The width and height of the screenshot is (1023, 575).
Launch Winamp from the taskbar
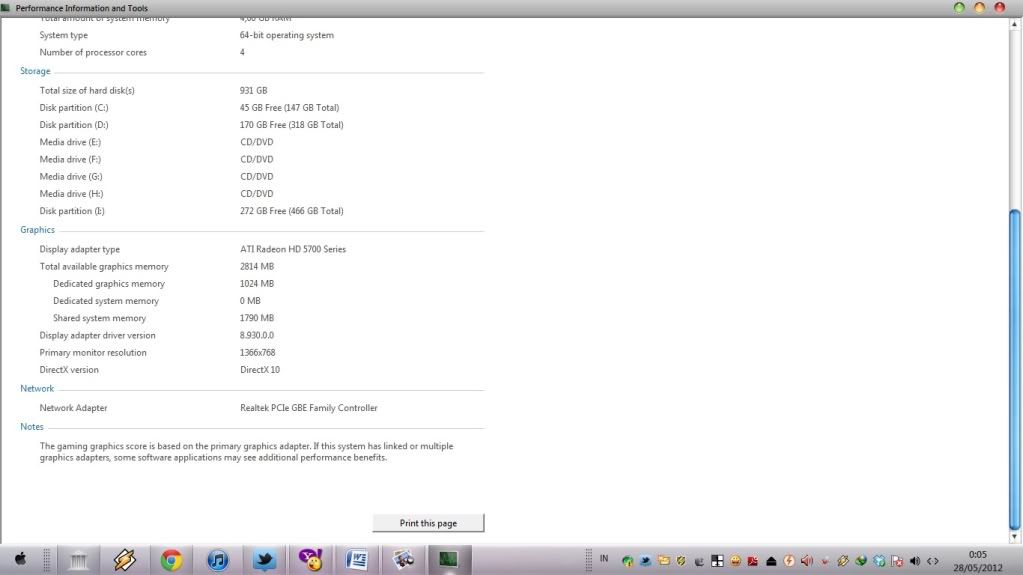(124, 560)
